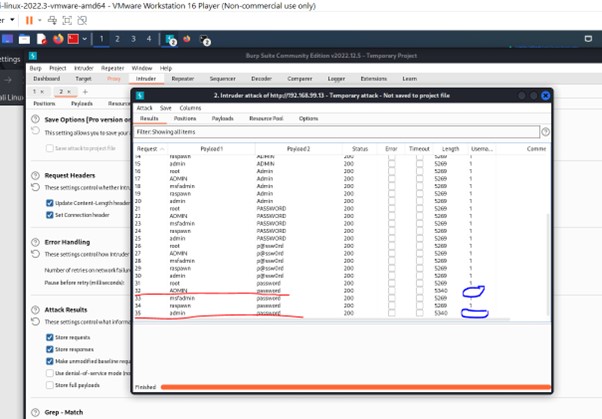Click the Save Options help question icon
The height and width of the screenshot is (419, 602).
point(35,119)
